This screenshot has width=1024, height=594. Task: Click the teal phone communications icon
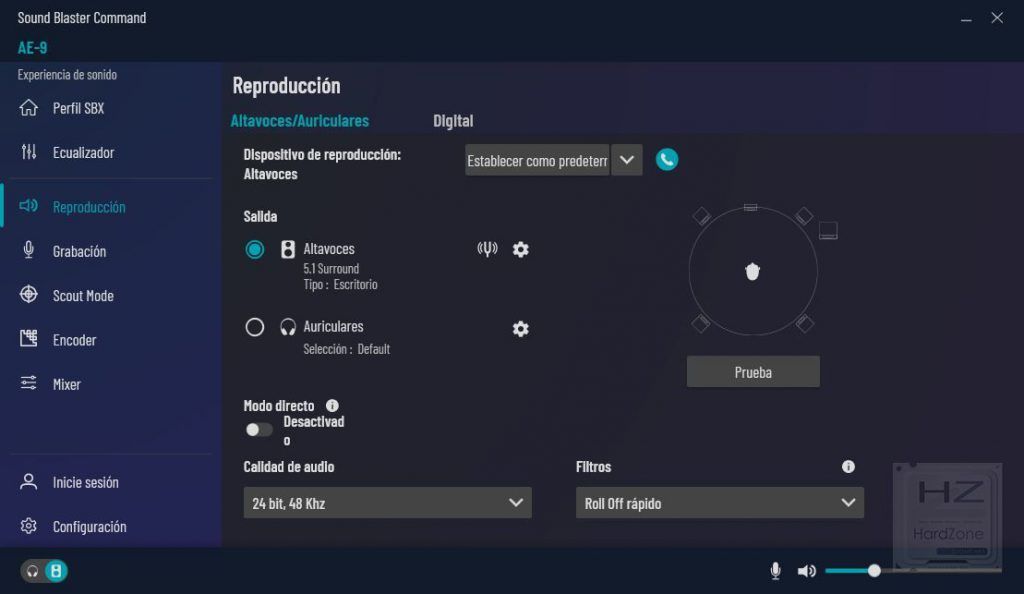coord(667,160)
